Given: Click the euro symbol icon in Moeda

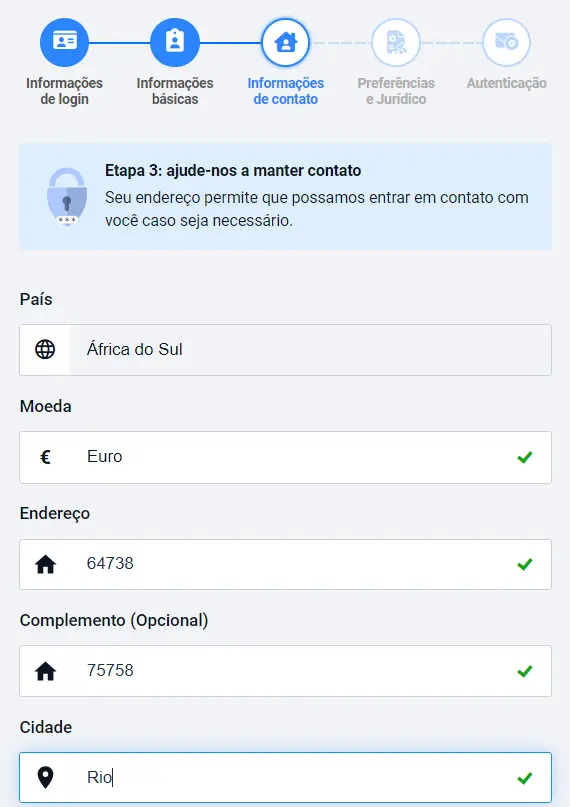Looking at the screenshot, I should tap(45, 457).
